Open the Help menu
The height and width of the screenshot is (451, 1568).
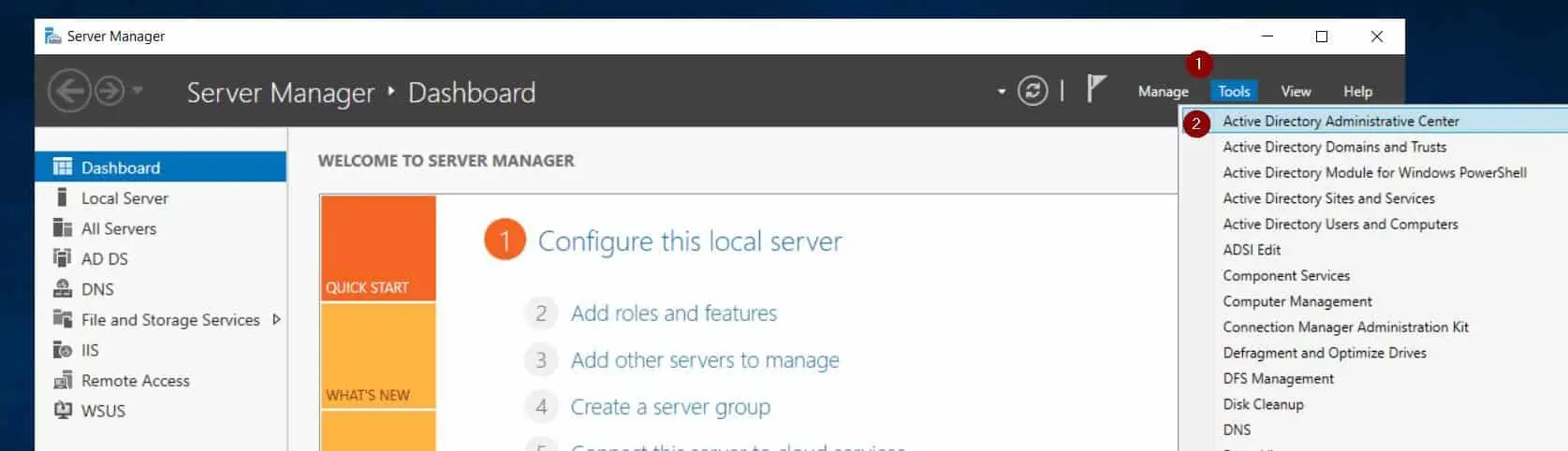[x=1357, y=92]
